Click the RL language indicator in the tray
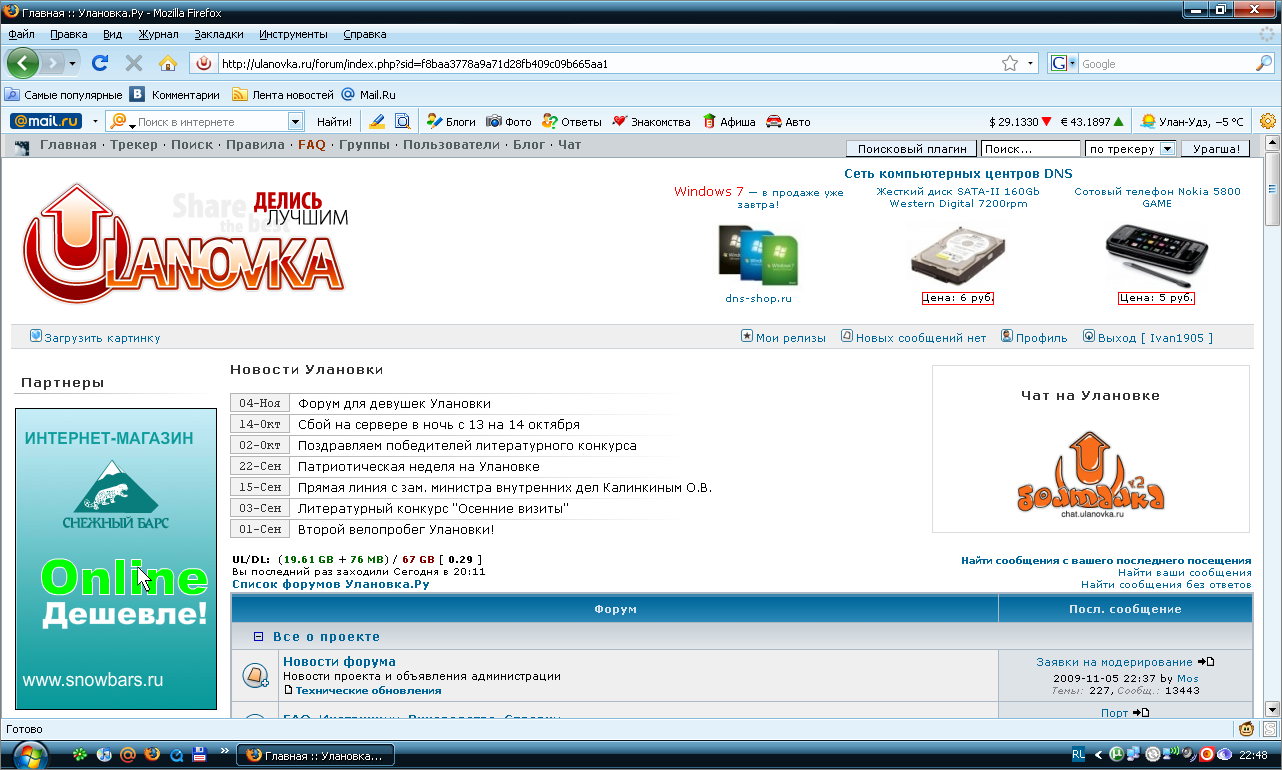The width and height of the screenshot is (1282, 770). click(x=1079, y=755)
